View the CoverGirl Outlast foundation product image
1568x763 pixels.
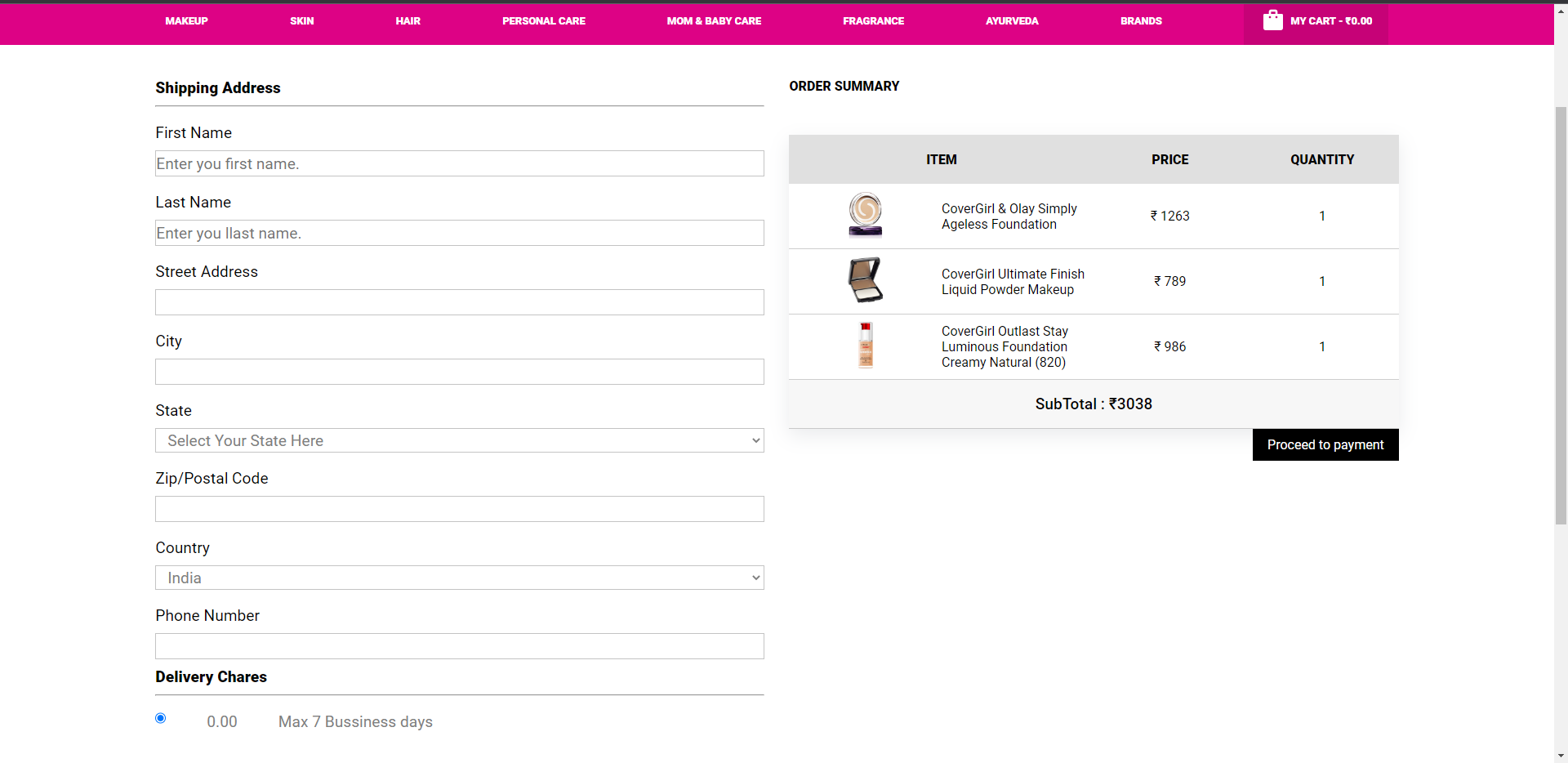click(865, 346)
